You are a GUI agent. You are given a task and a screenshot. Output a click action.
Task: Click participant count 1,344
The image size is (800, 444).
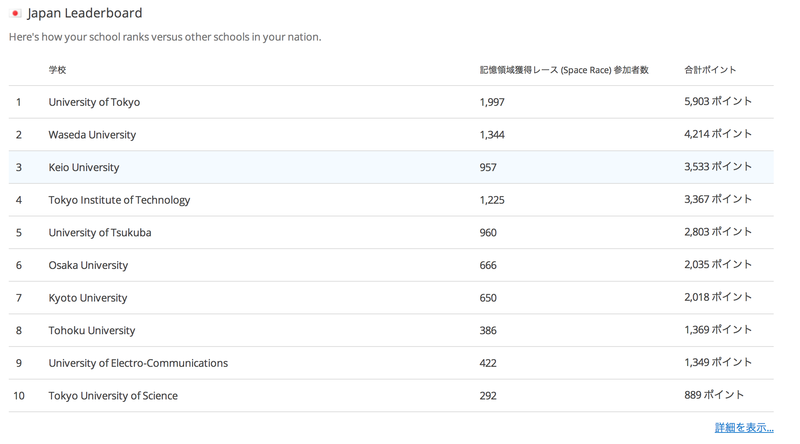click(x=492, y=135)
